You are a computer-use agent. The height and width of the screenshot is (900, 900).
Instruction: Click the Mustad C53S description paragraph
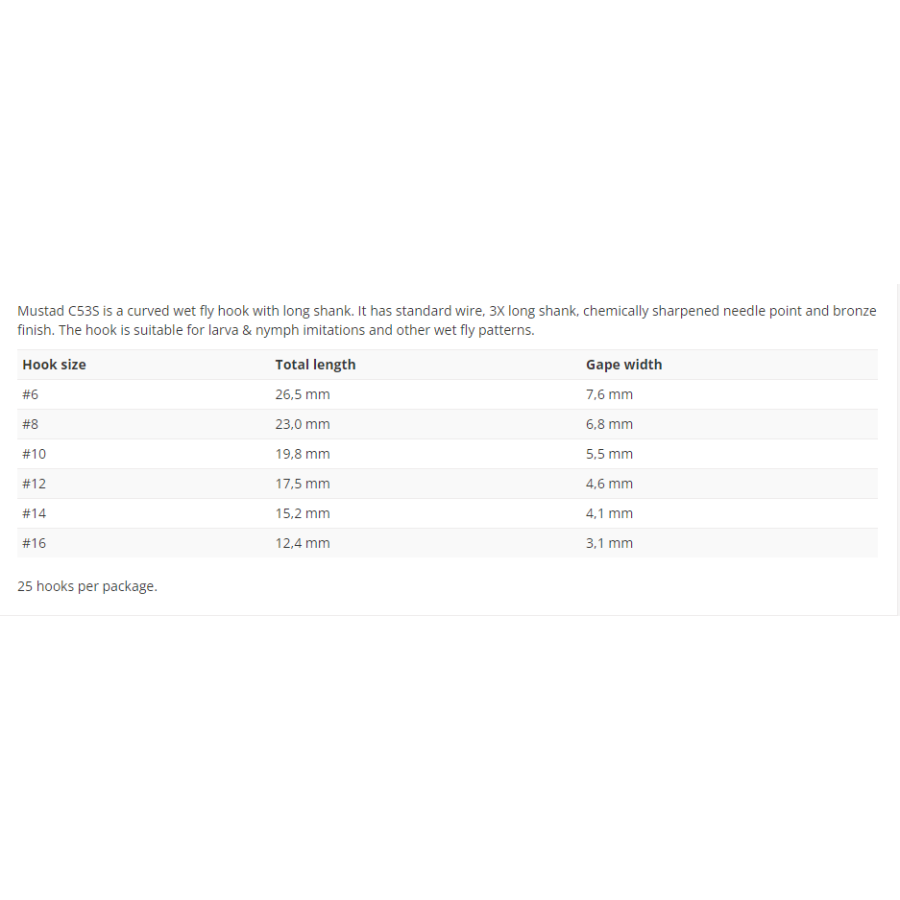click(x=447, y=320)
